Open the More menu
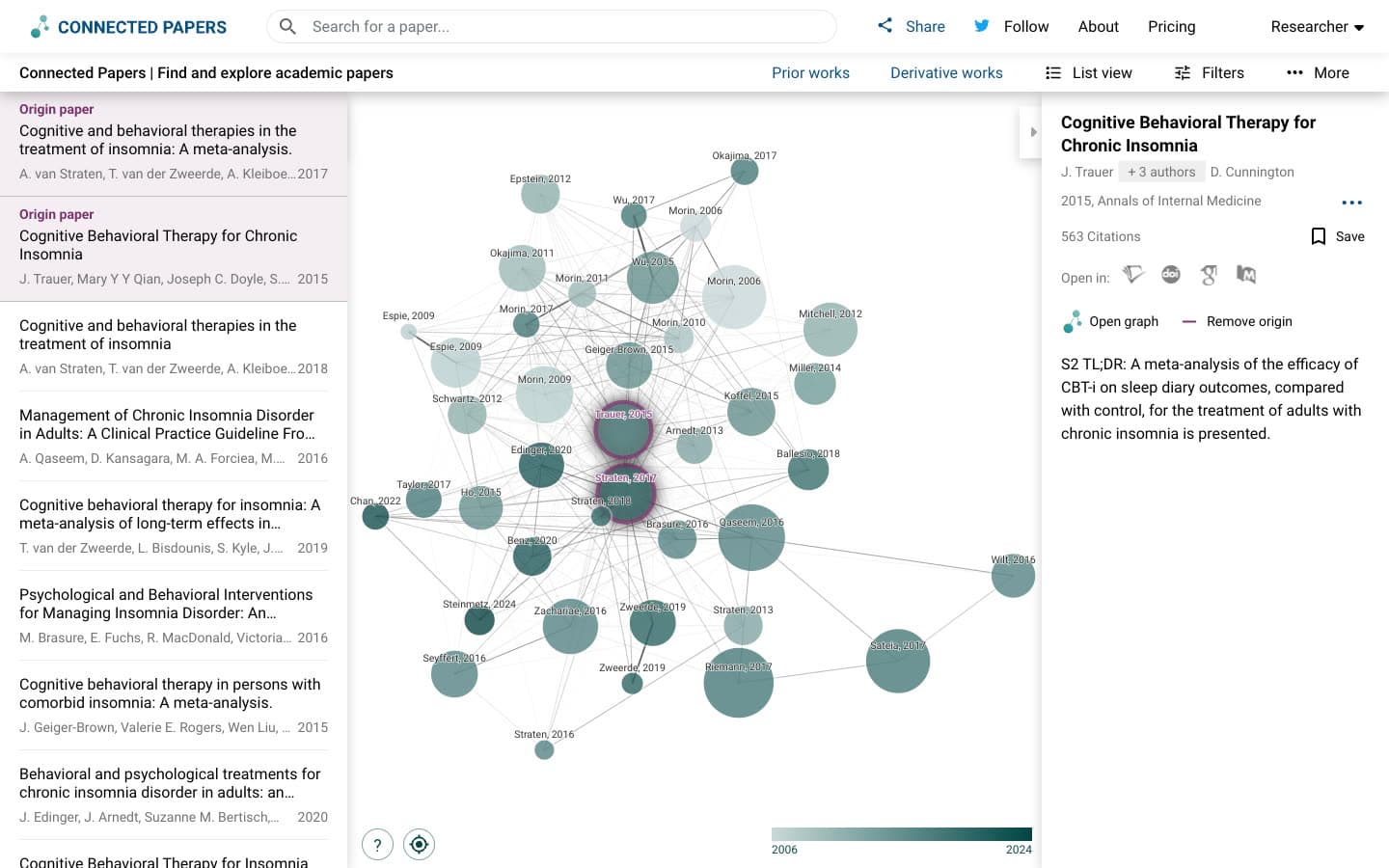 pyautogui.click(x=1318, y=73)
